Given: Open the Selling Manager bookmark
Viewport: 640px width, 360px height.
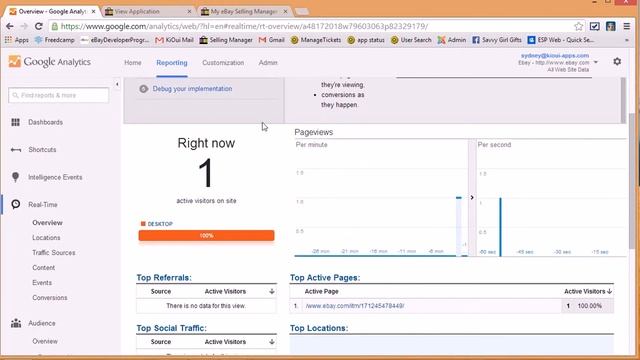Looking at the screenshot, I should coord(226,40).
